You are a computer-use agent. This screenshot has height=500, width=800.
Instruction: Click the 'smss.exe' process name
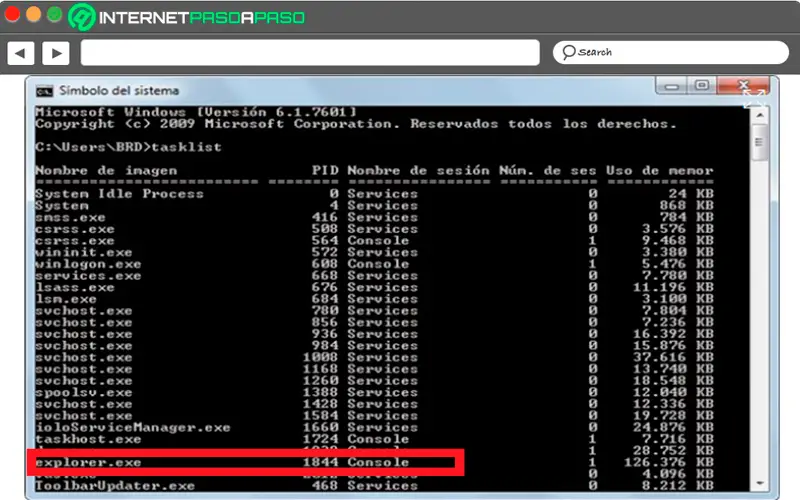[70, 217]
